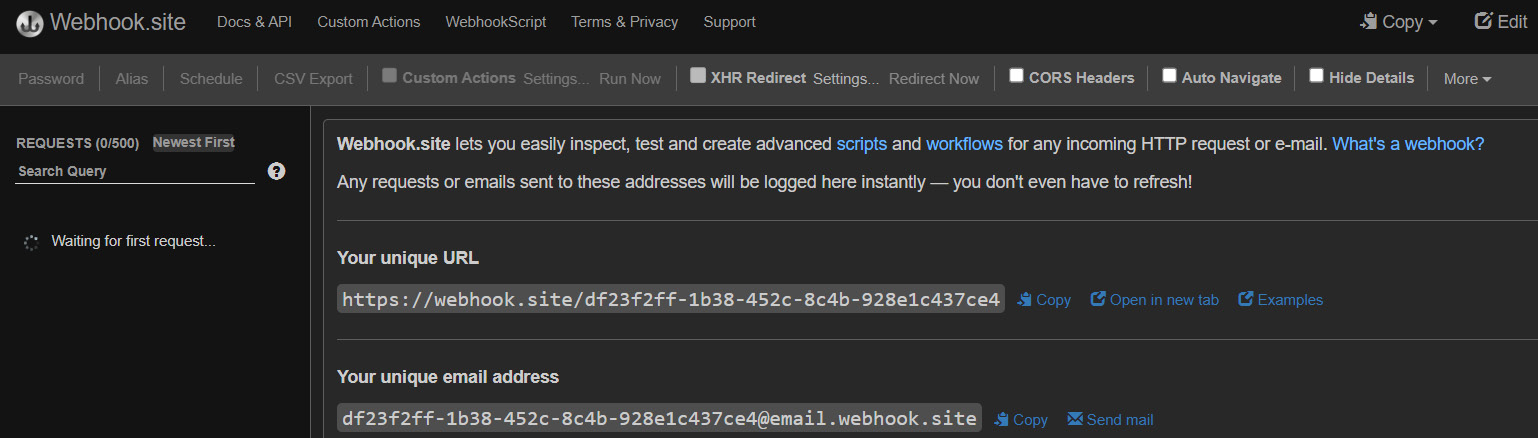
Task: Go to WebhookScript page
Action: coord(496,22)
